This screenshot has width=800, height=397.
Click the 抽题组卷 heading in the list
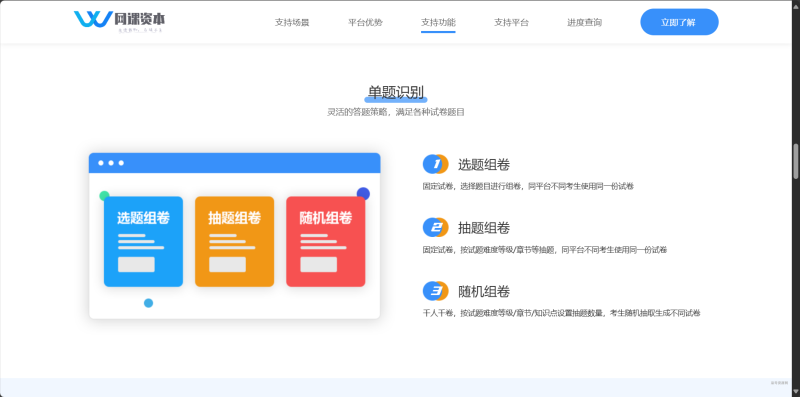tap(484, 228)
